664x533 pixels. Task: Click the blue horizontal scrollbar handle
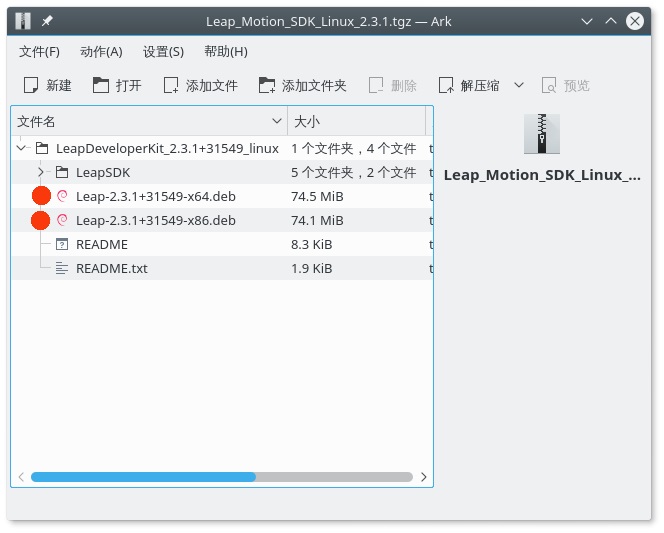tap(143, 477)
